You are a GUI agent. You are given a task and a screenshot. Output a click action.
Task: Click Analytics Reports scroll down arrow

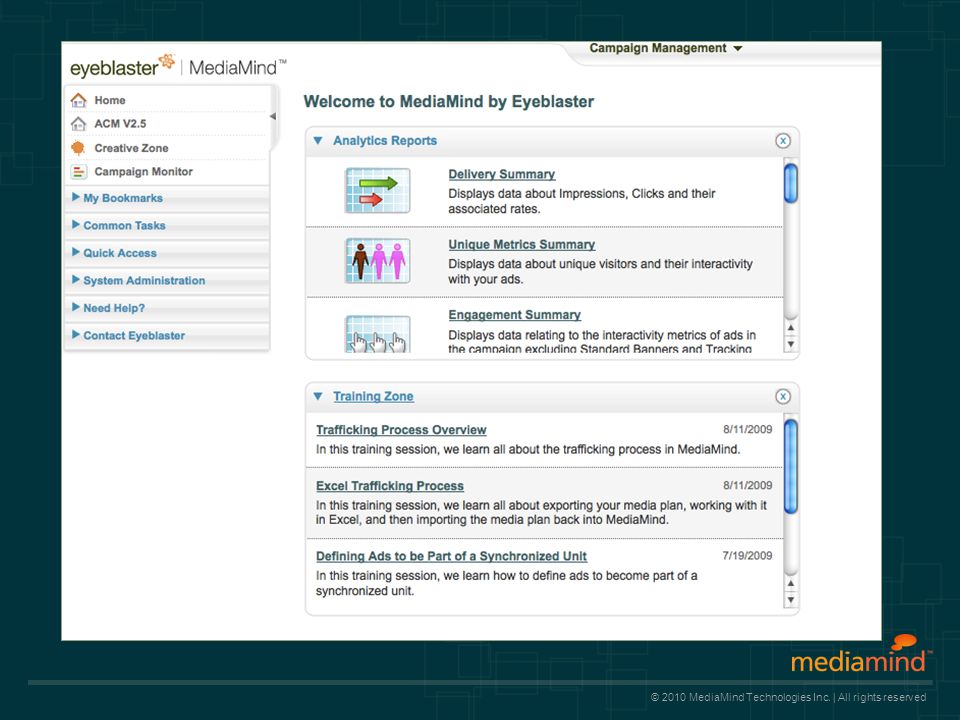(x=790, y=344)
